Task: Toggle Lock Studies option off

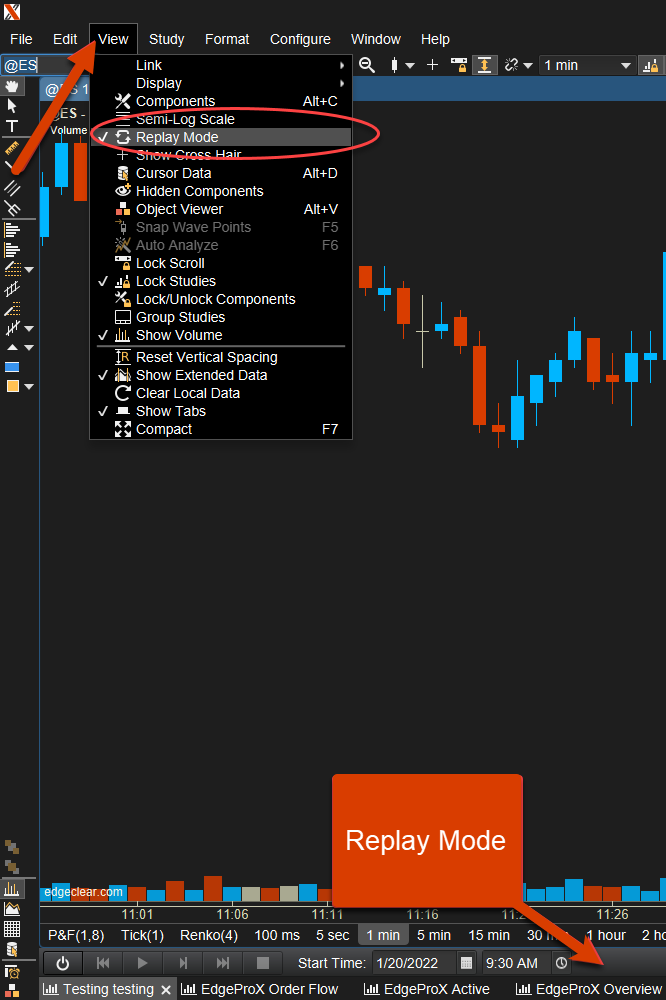Action: click(176, 281)
